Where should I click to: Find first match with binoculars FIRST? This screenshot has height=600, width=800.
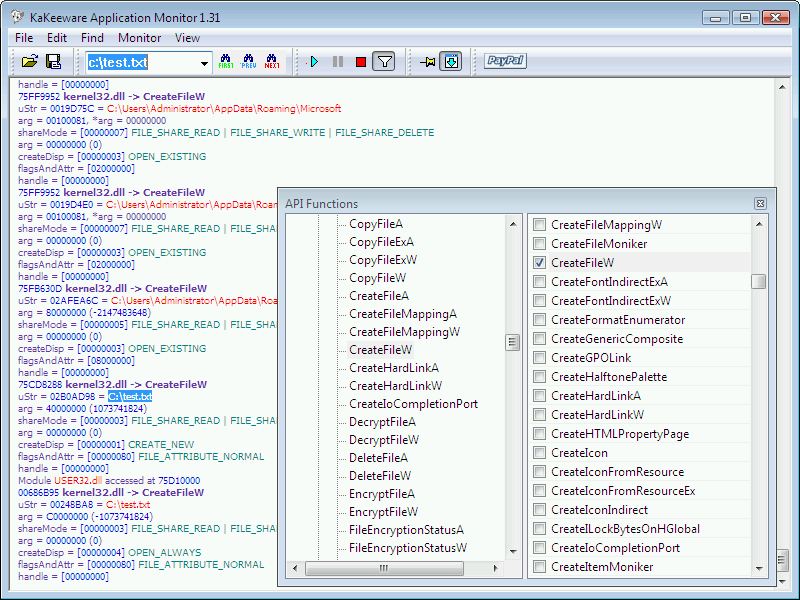click(226, 62)
